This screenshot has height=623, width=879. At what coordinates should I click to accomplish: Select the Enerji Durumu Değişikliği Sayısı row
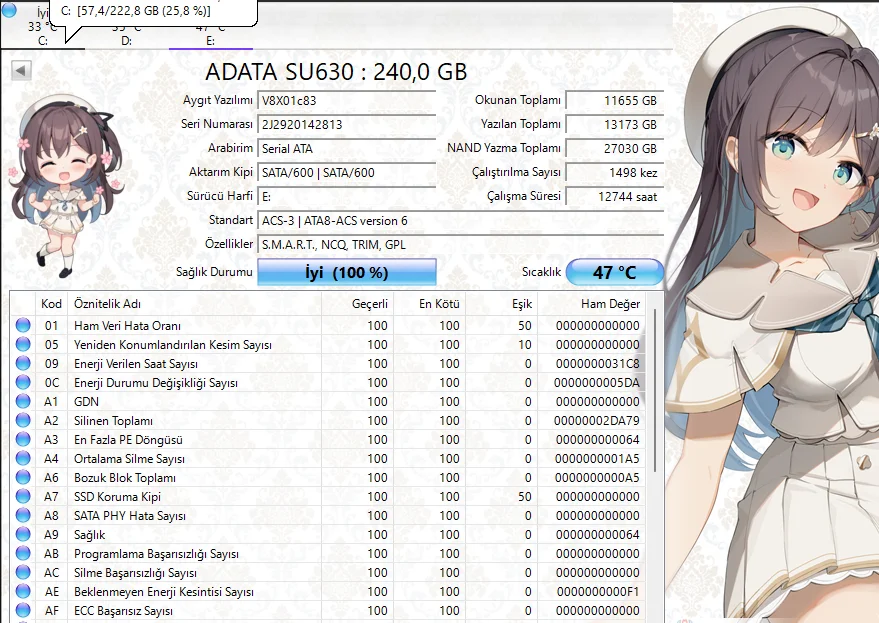[328, 382]
